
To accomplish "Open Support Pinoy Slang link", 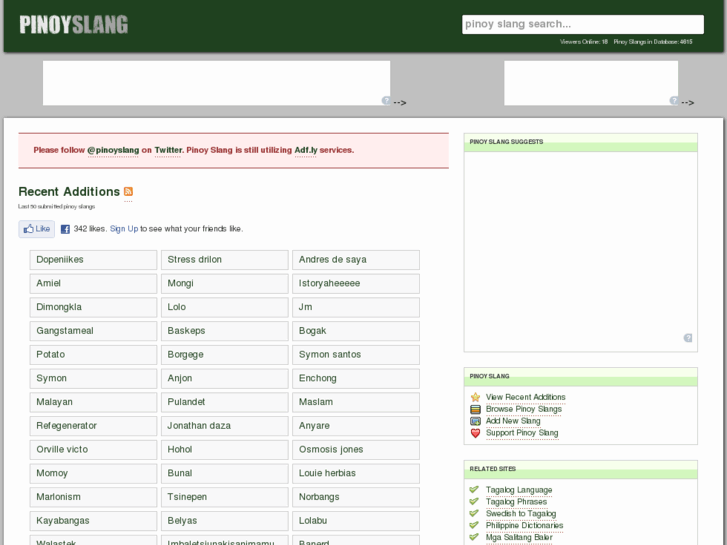I will coord(522,433).
